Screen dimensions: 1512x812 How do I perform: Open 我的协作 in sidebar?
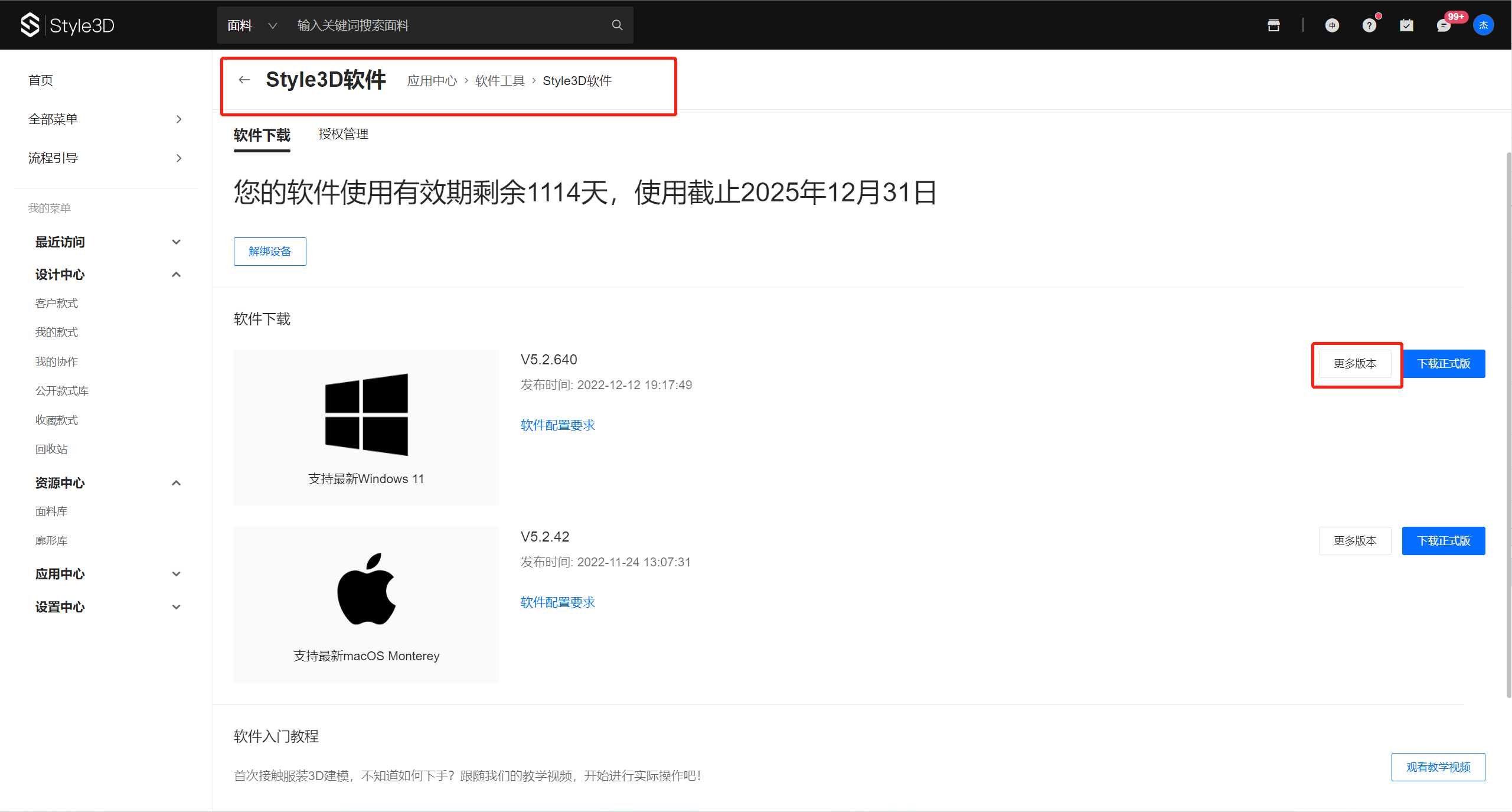click(57, 362)
